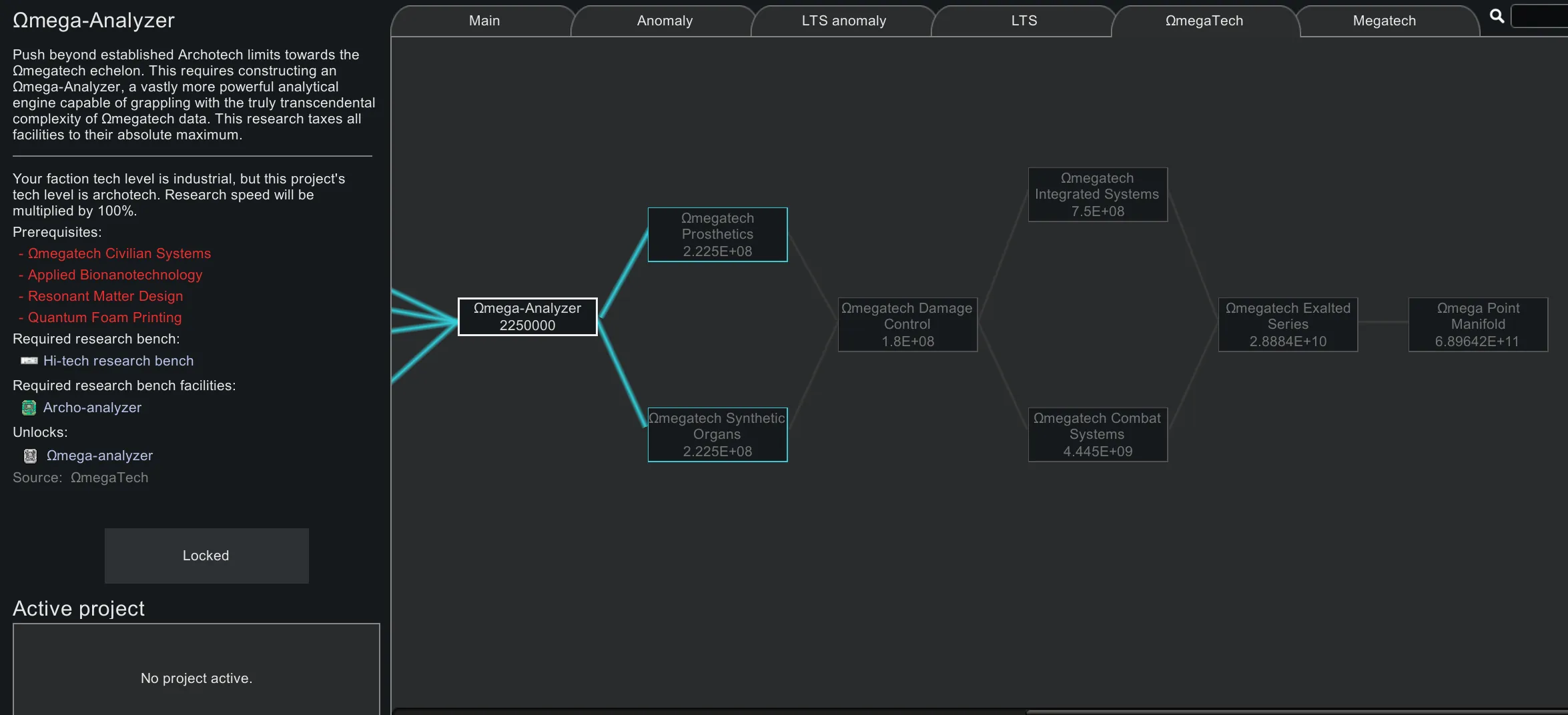Viewport: 1568px width, 715px height.
Task: Click the horizontal scrollbar at the bottom
Action: point(1294,711)
